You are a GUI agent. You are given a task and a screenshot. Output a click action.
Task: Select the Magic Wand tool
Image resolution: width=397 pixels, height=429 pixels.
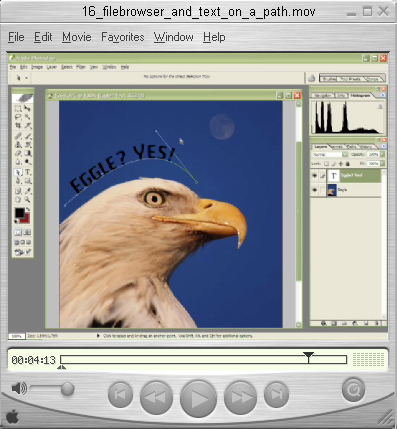[x=28, y=117]
